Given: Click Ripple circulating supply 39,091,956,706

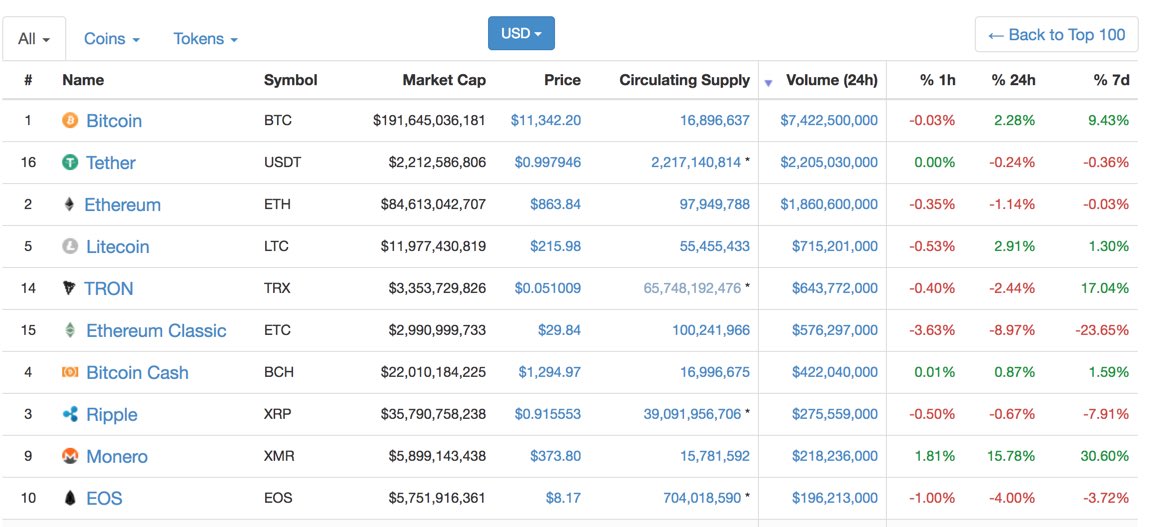Looking at the screenshot, I should click(692, 414).
